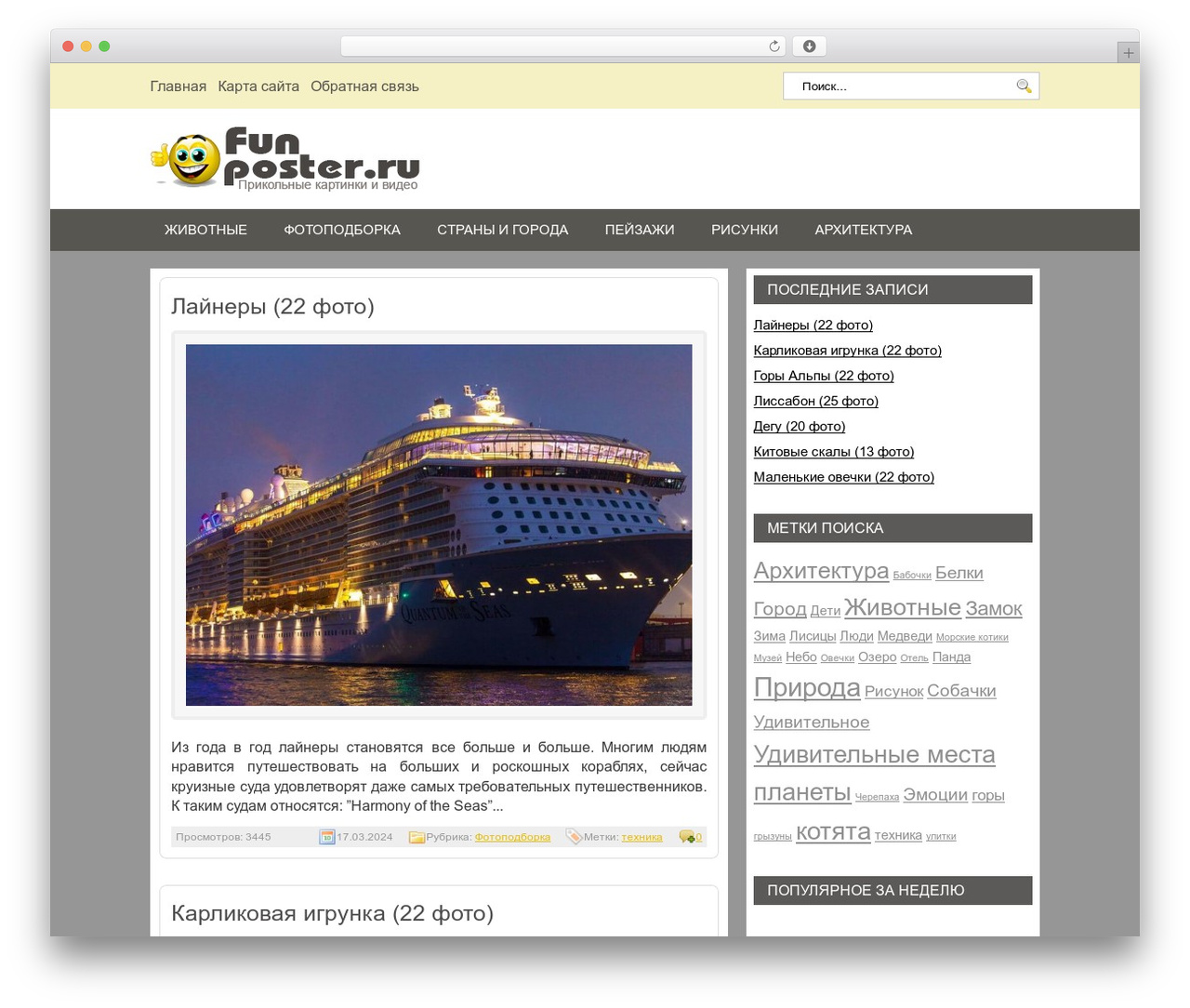Image resolution: width=1190 pixels, height=1008 pixels.
Task: Select the Архитектура tag in the cloud
Action: click(821, 570)
